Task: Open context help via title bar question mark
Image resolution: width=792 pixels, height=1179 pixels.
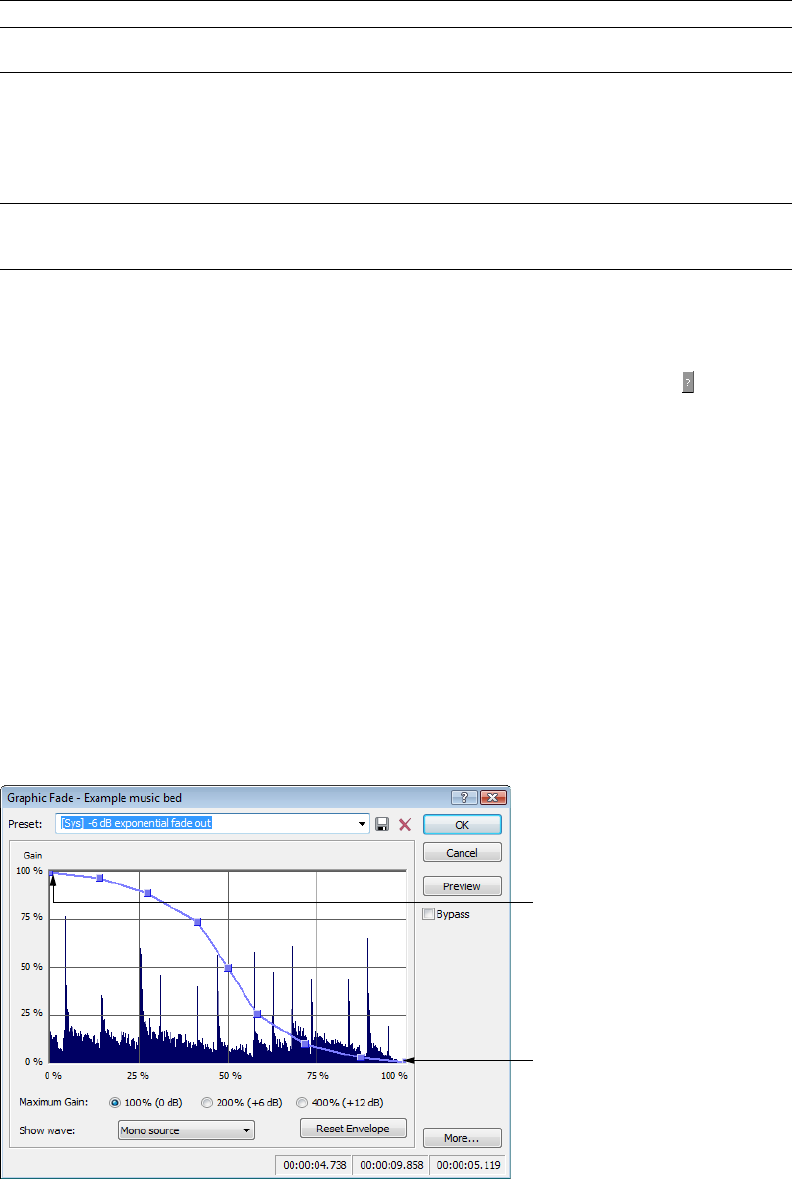Action: (464, 797)
